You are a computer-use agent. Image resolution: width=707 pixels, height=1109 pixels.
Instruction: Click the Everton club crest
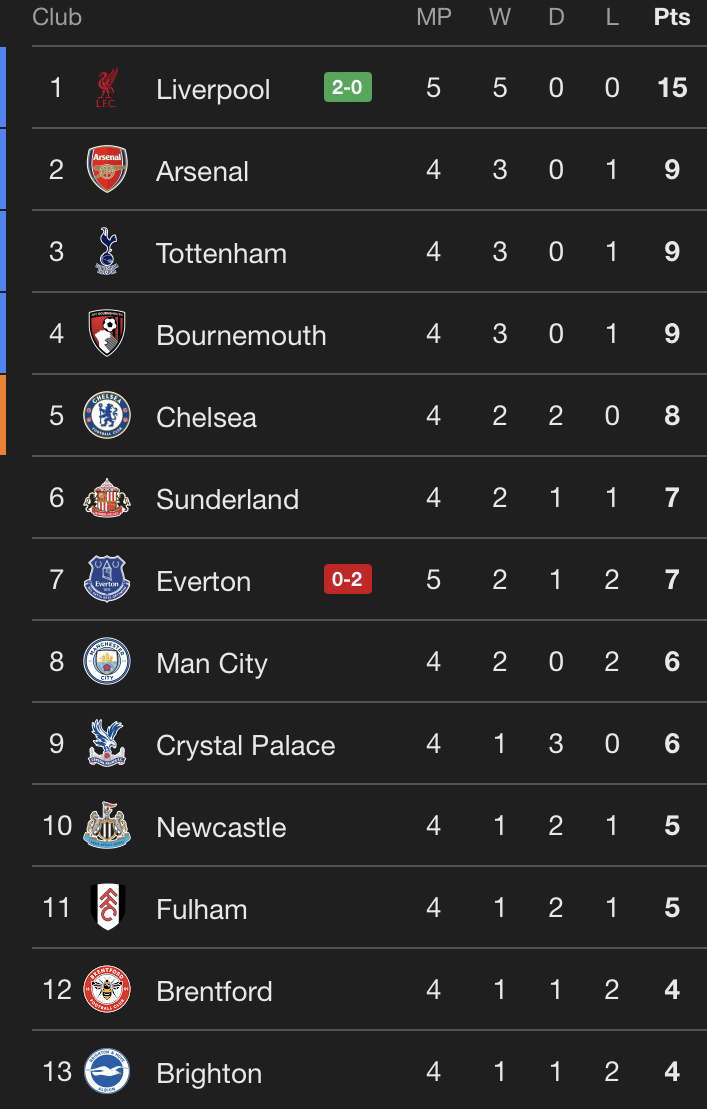coord(106,580)
